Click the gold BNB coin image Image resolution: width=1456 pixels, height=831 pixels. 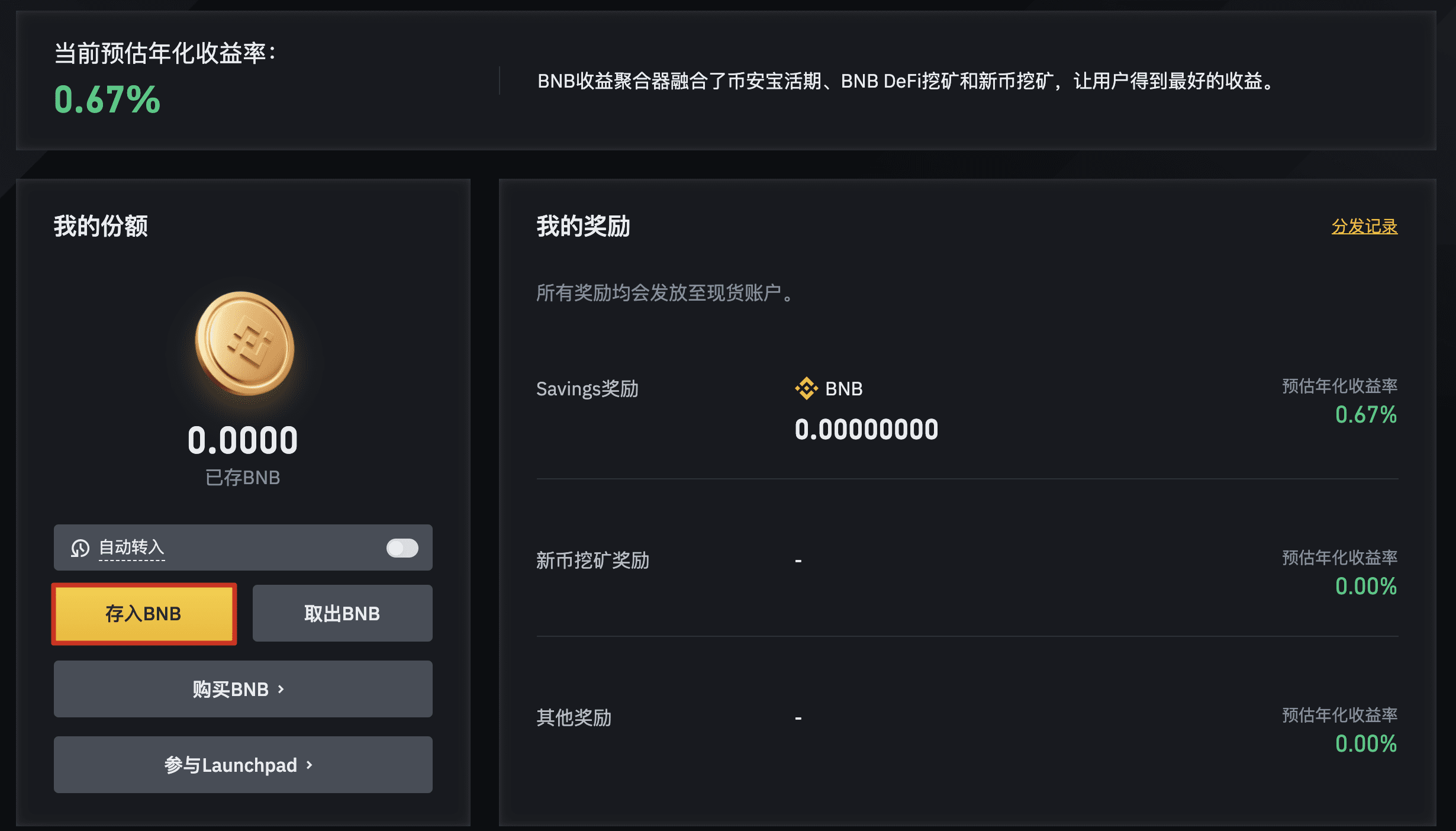point(244,344)
